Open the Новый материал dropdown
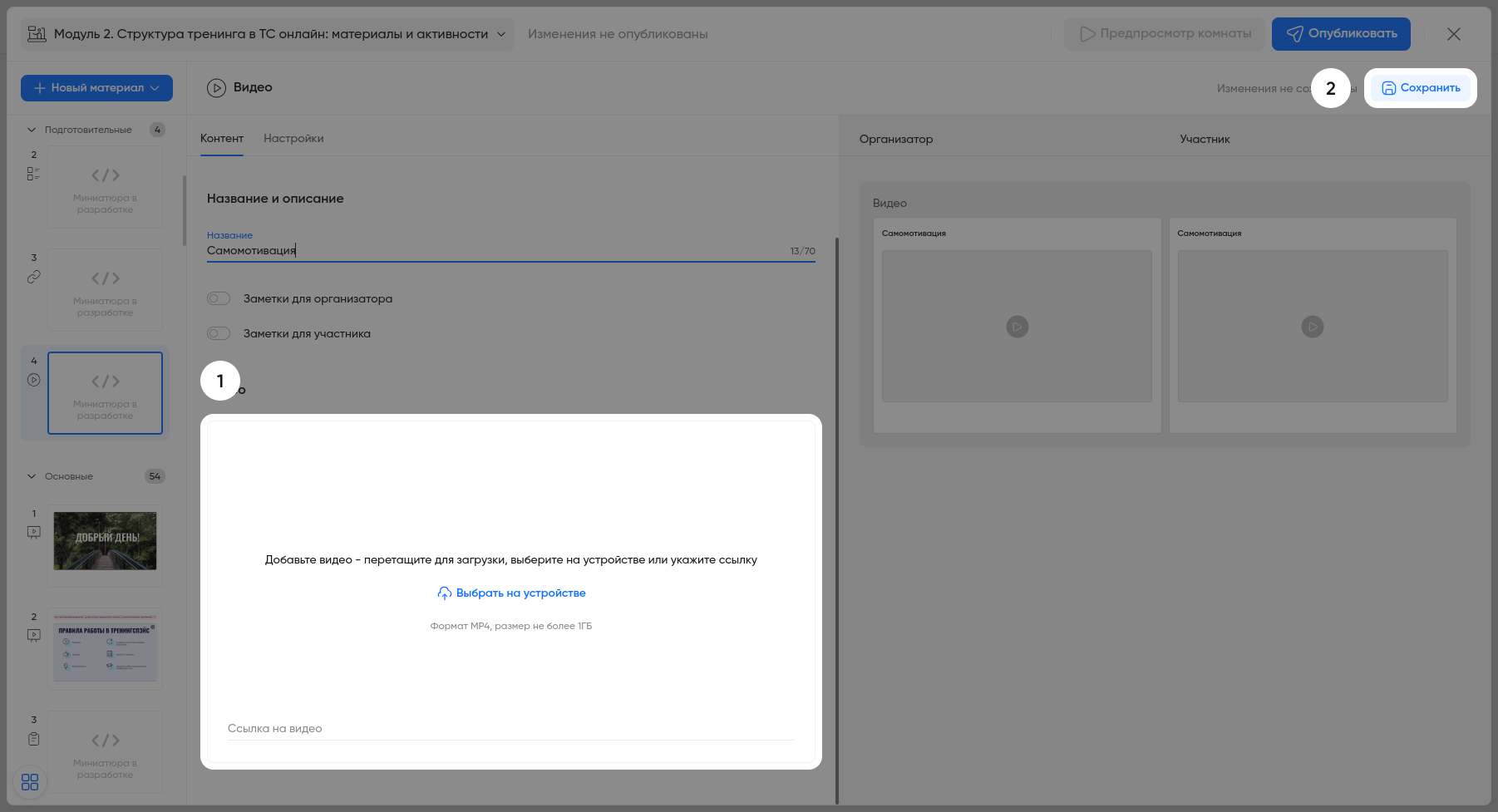The image size is (1498, 812). (96, 88)
